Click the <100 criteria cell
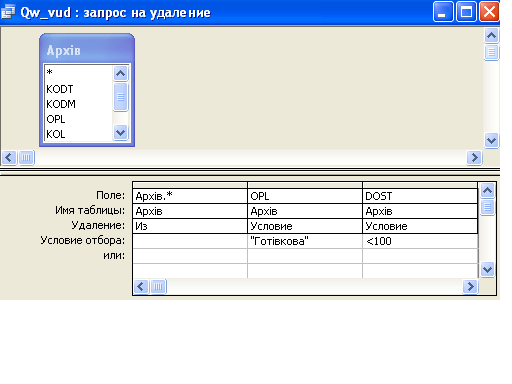Viewport: 512px width, 384px height. [x=420, y=241]
